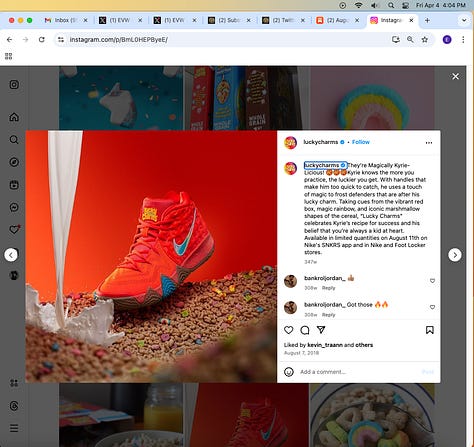Share the post with paper plane icon
This screenshot has height=447, width=474.
point(321,330)
